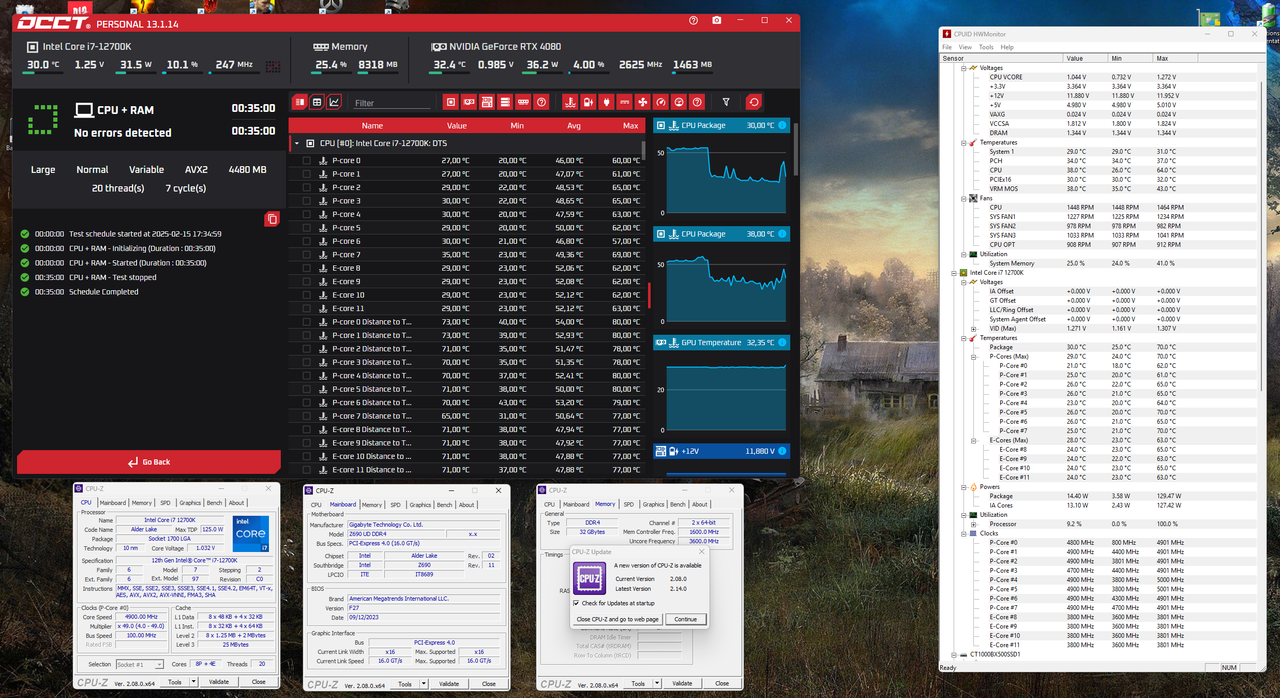Viewport: 1280px width, 698px height.
Task: Click info icon on GPU Temperature graph
Action: click(x=783, y=343)
